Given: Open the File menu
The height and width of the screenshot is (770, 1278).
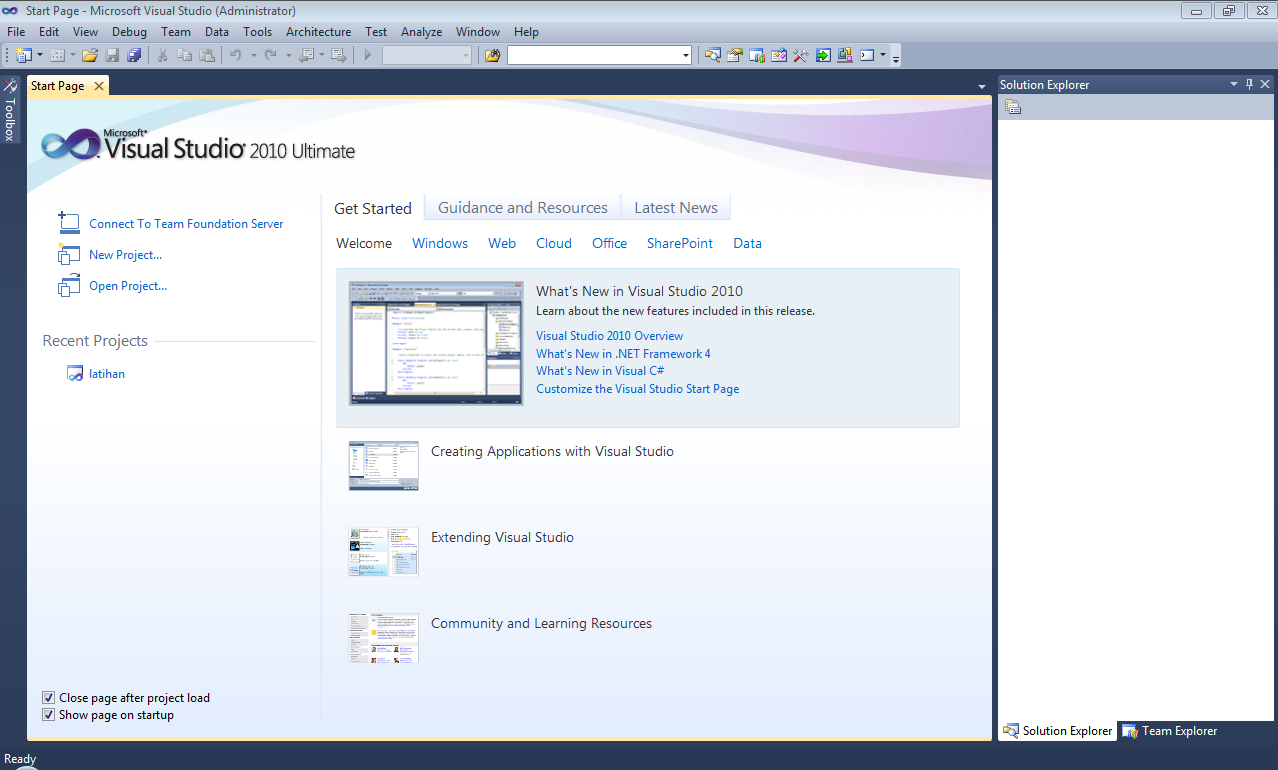Looking at the screenshot, I should [x=16, y=32].
